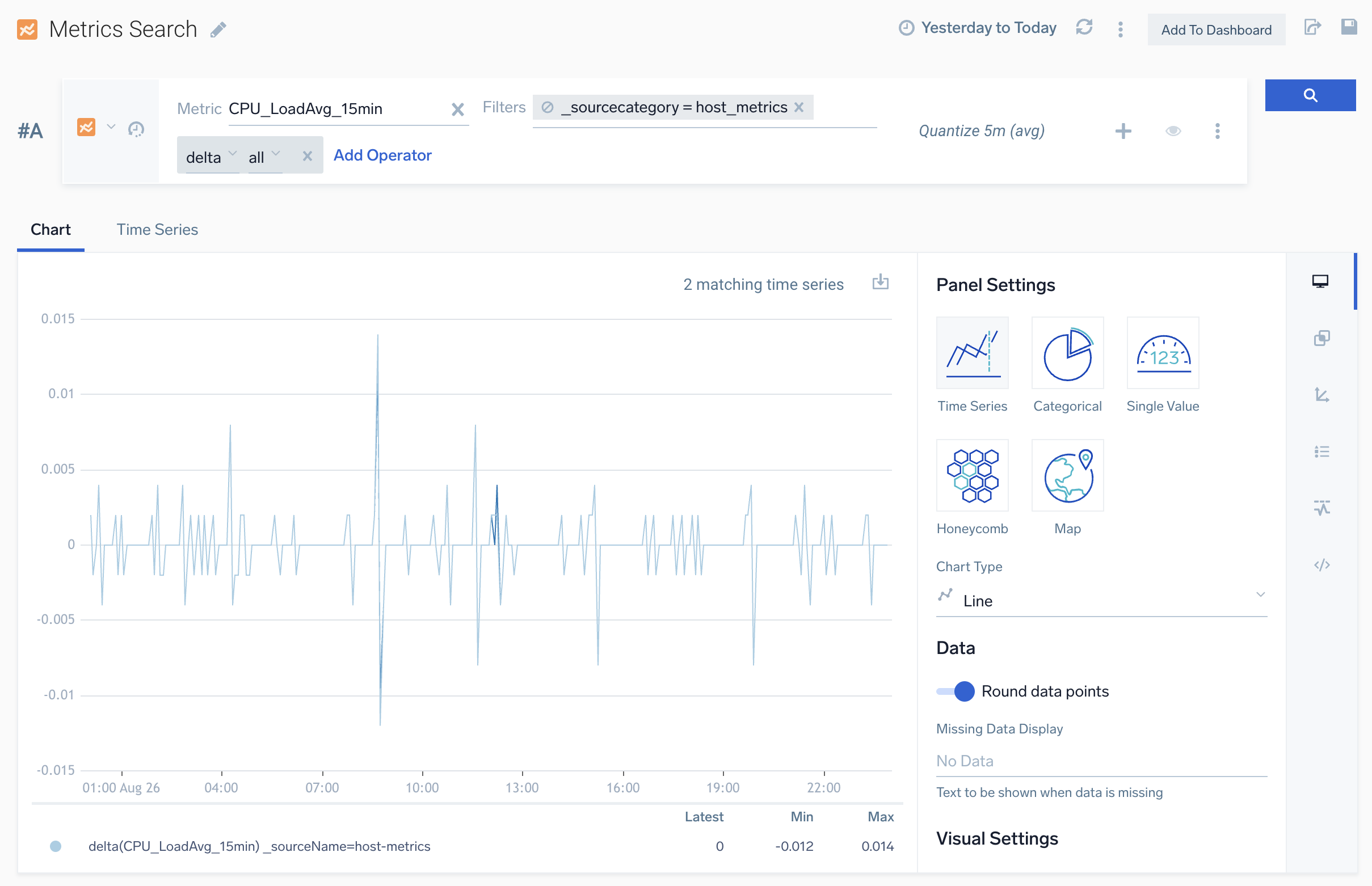Switch to the Time Series tab
Screen dimensions: 1372x886
click(x=157, y=230)
